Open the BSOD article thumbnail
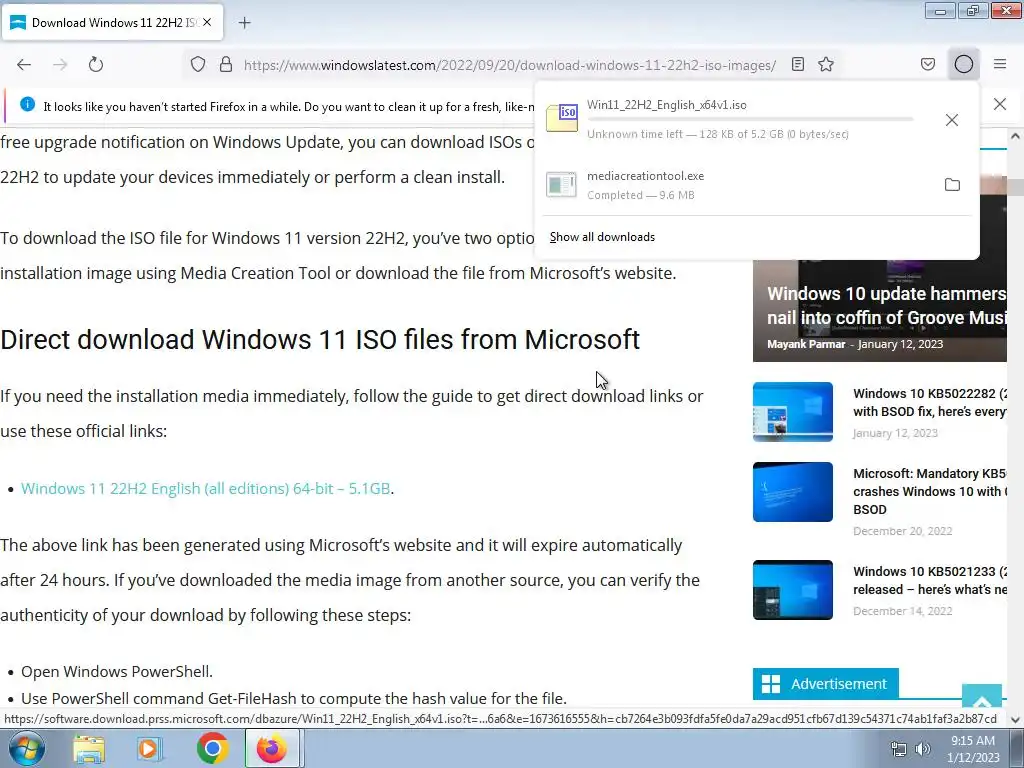 point(793,492)
